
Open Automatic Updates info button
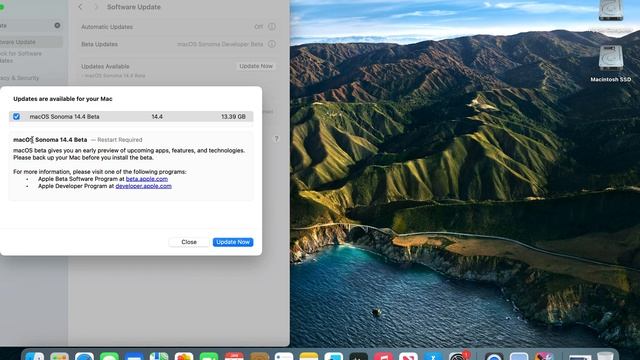pyautogui.click(x=272, y=27)
